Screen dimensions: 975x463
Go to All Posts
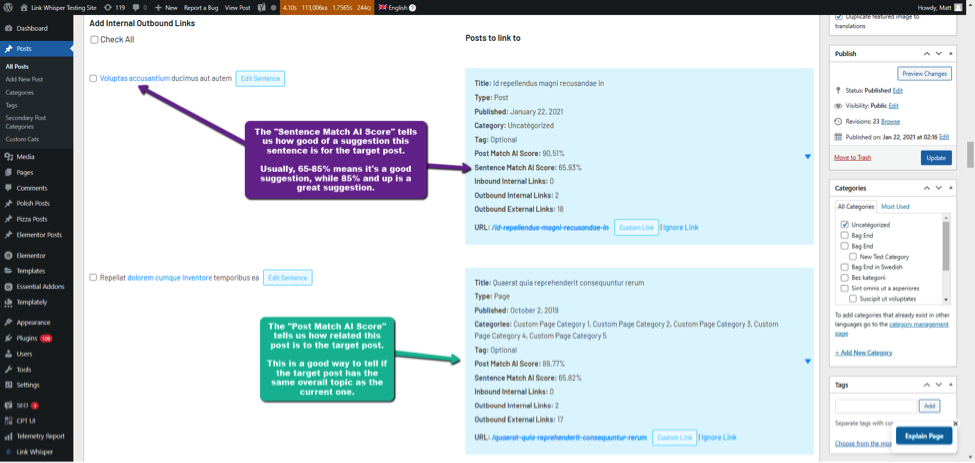(x=17, y=66)
